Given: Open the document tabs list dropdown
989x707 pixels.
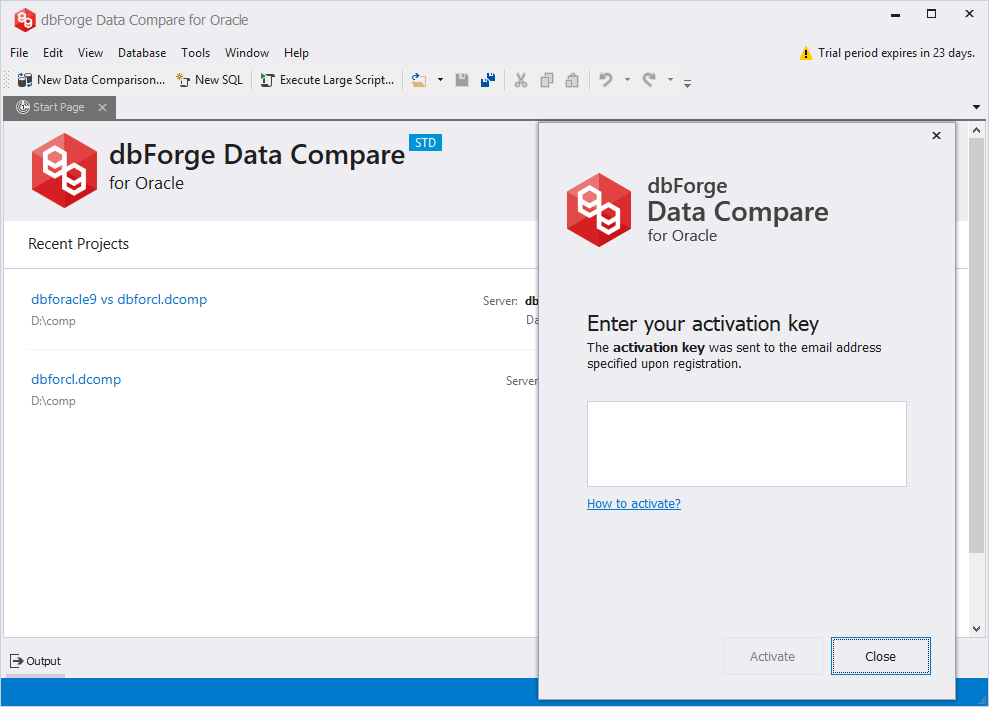Looking at the screenshot, I should pyautogui.click(x=976, y=107).
